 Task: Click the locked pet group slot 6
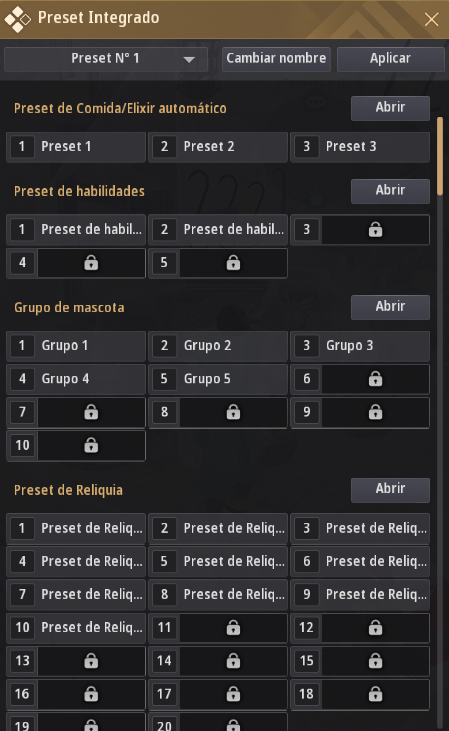click(x=360, y=379)
